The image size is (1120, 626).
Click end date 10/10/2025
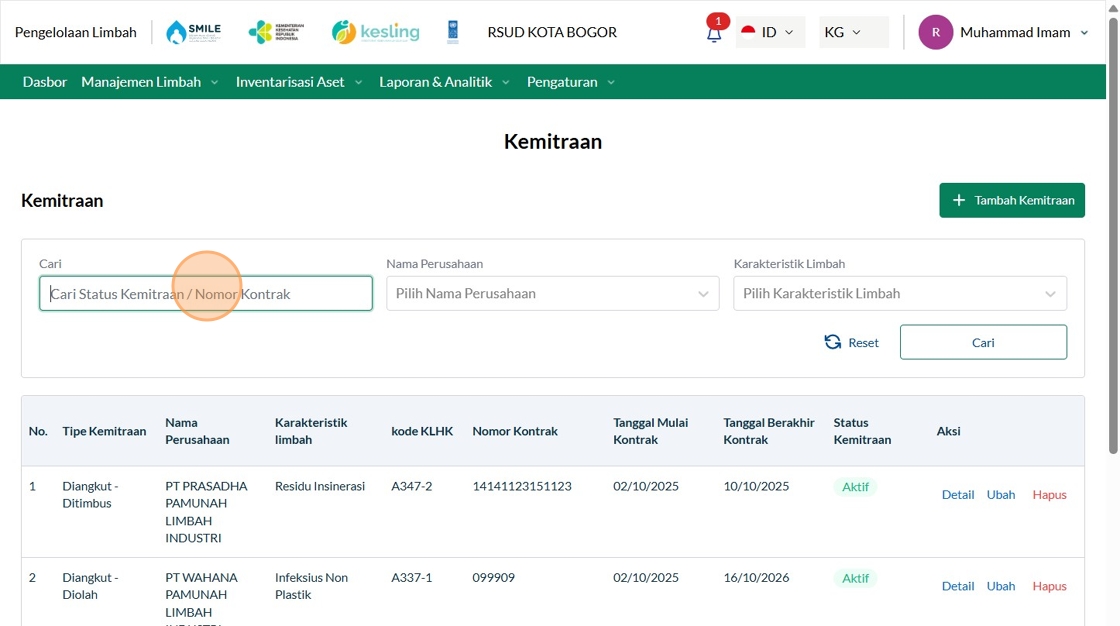point(756,486)
